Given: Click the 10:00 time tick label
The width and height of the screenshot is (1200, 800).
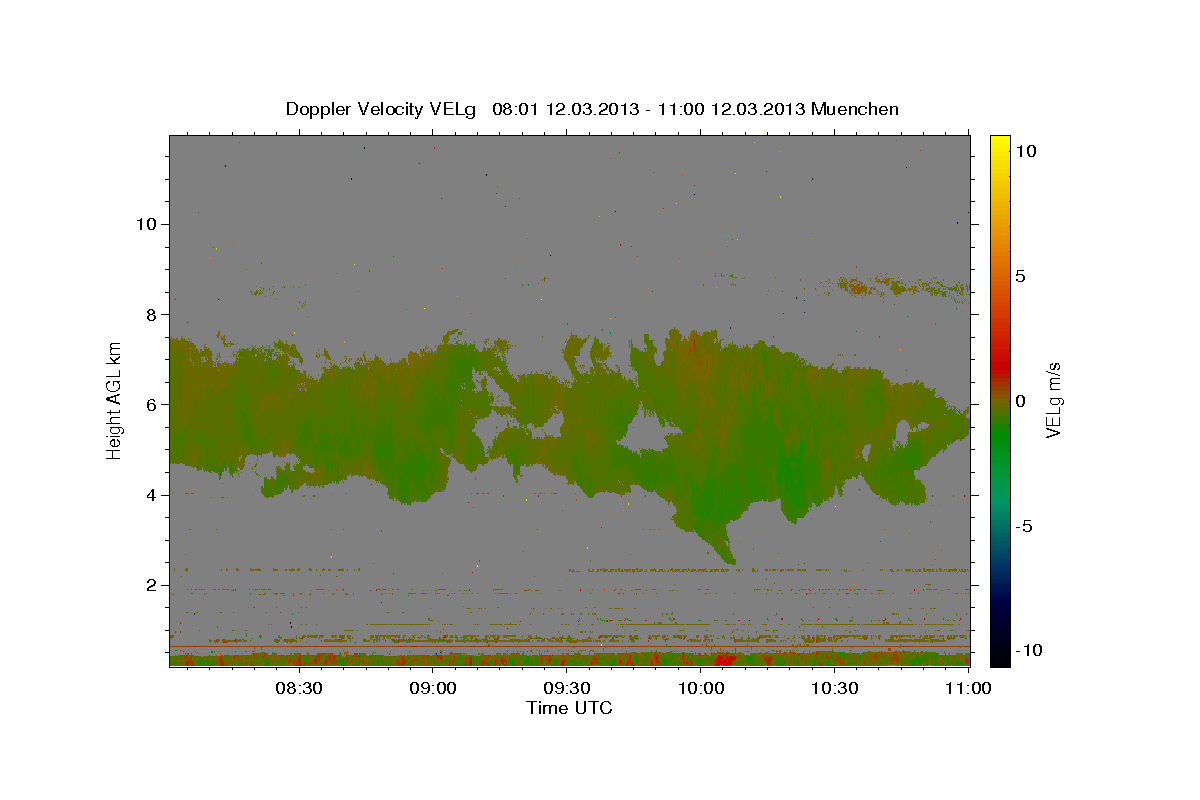Looking at the screenshot, I should point(702,688).
